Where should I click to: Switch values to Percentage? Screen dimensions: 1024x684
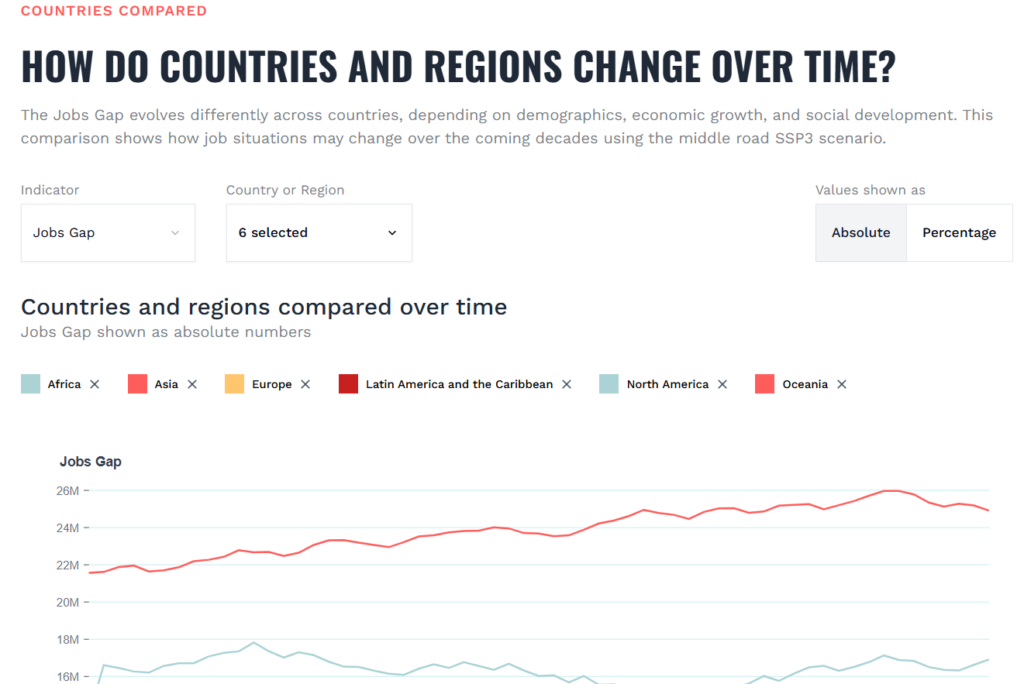click(x=959, y=233)
